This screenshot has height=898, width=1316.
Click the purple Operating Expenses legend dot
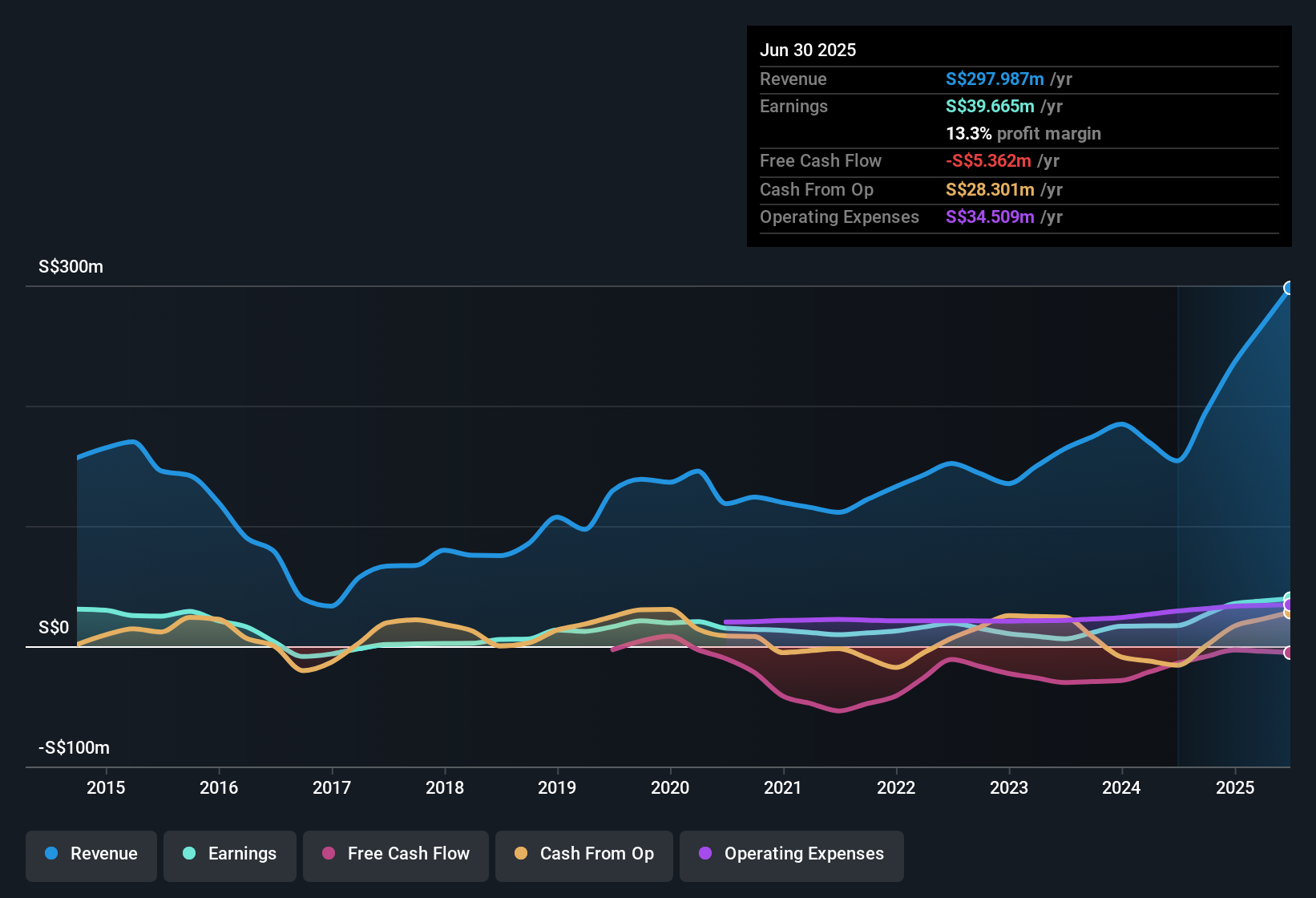click(x=704, y=854)
